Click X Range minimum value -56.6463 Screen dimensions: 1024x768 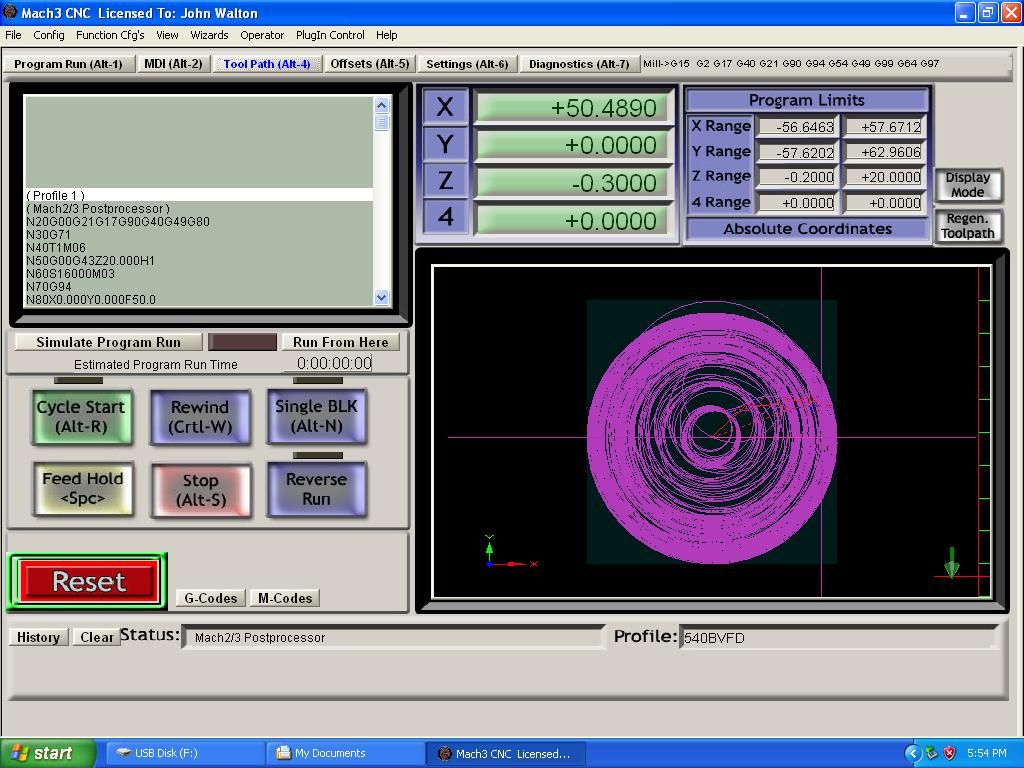796,127
